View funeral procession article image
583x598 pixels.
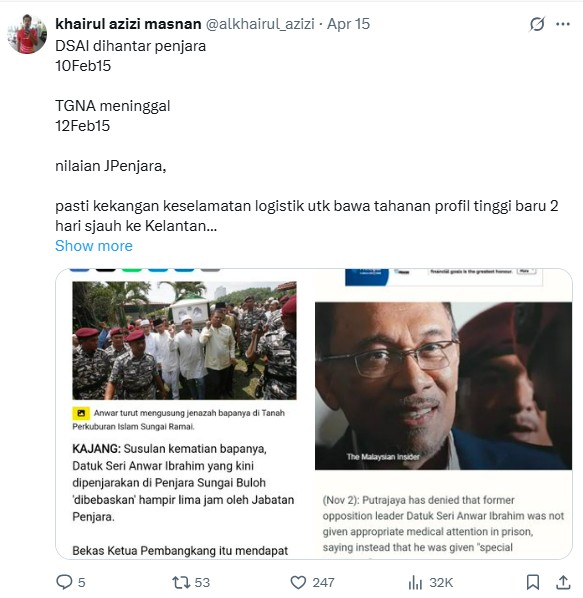[x=184, y=341]
